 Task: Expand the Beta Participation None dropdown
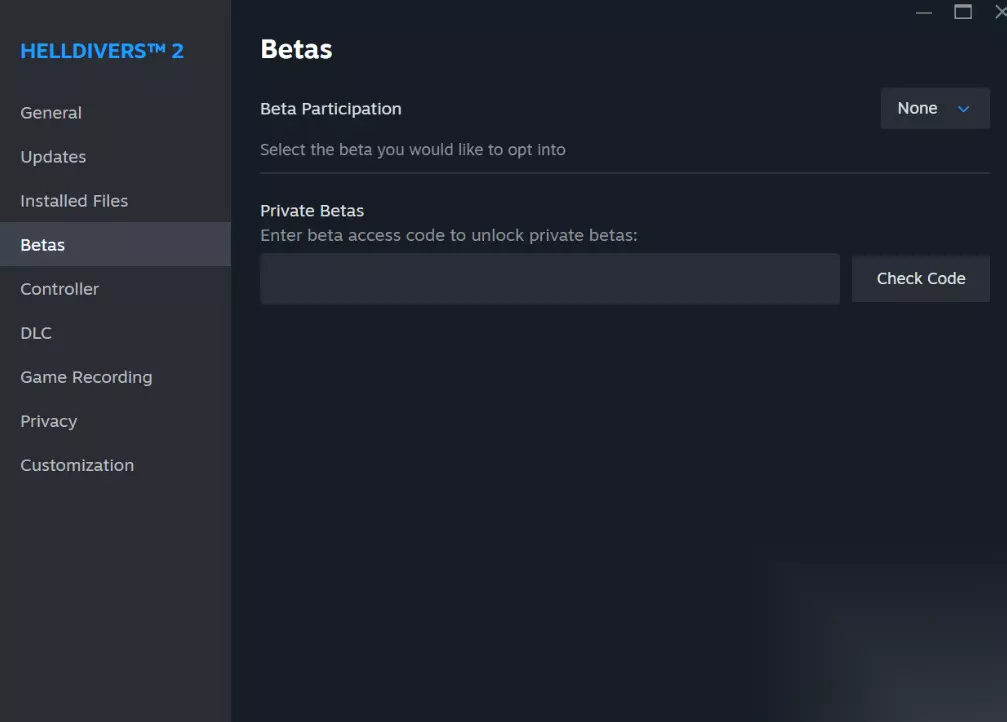tap(934, 109)
